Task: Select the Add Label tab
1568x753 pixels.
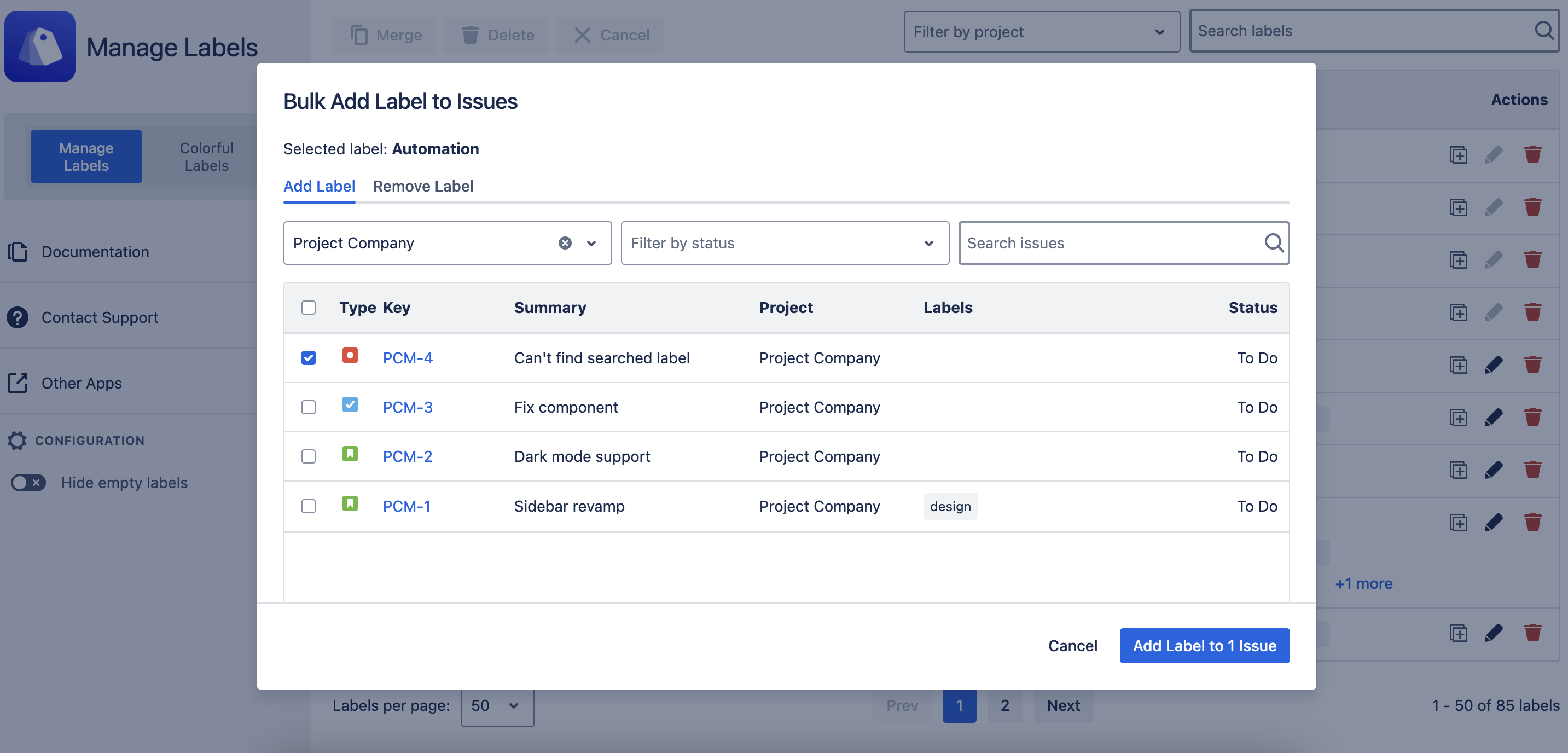Action: tap(319, 186)
